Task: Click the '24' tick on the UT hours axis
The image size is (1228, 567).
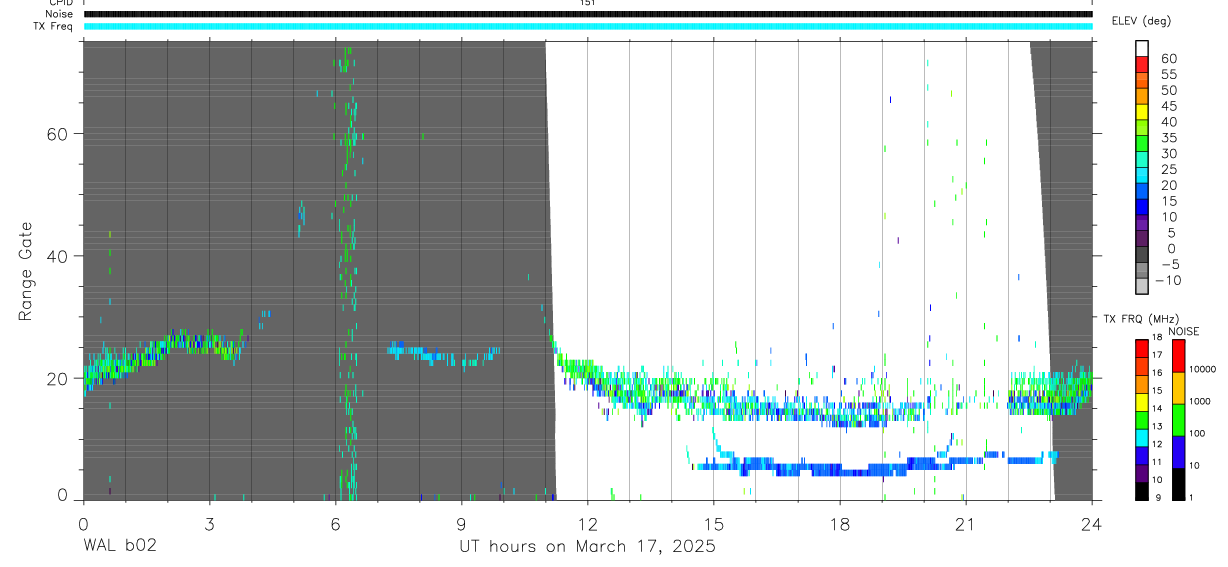Action: coord(1092,523)
